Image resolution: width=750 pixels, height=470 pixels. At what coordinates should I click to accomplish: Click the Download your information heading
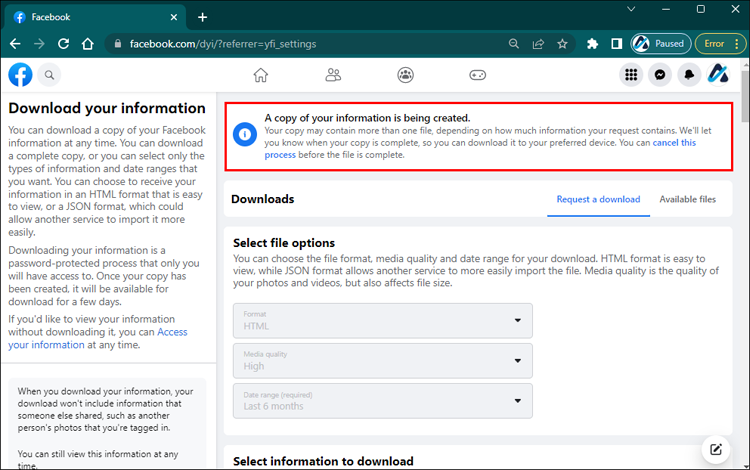[x=107, y=108]
